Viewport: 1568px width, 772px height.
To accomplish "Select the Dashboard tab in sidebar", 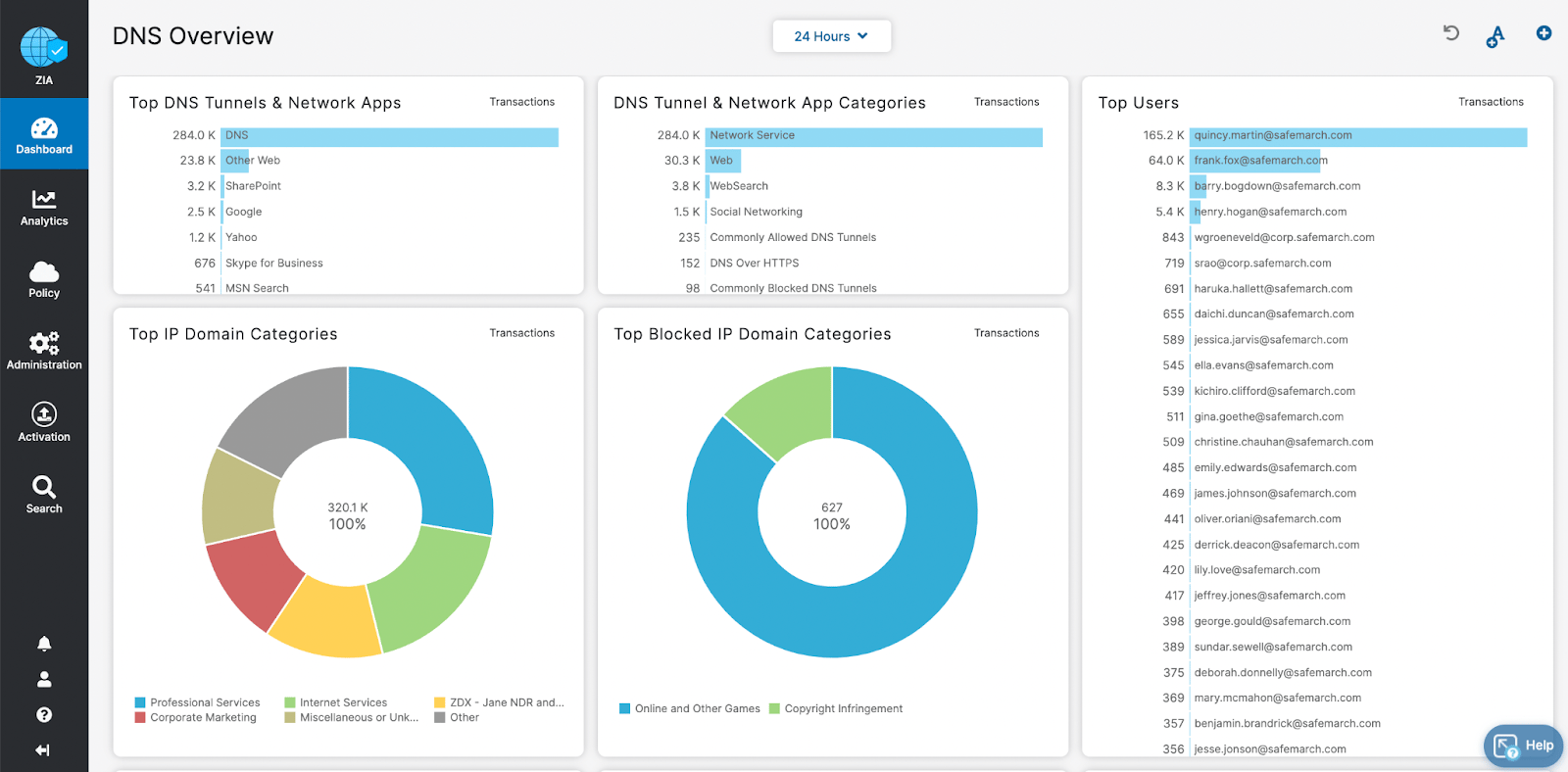I will pyautogui.click(x=44, y=135).
